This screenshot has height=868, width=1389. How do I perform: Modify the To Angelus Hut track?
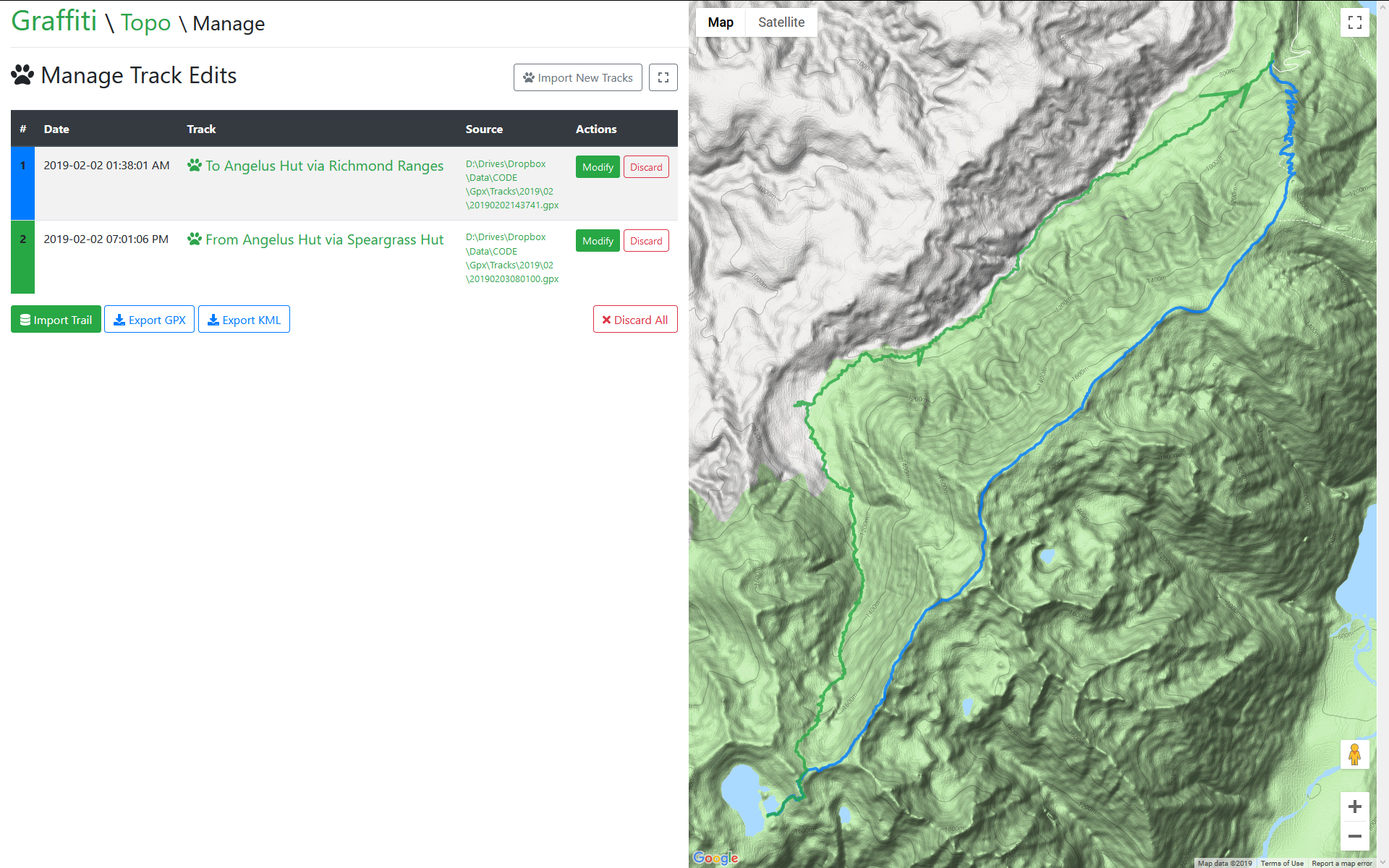click(x=598, y=167)
